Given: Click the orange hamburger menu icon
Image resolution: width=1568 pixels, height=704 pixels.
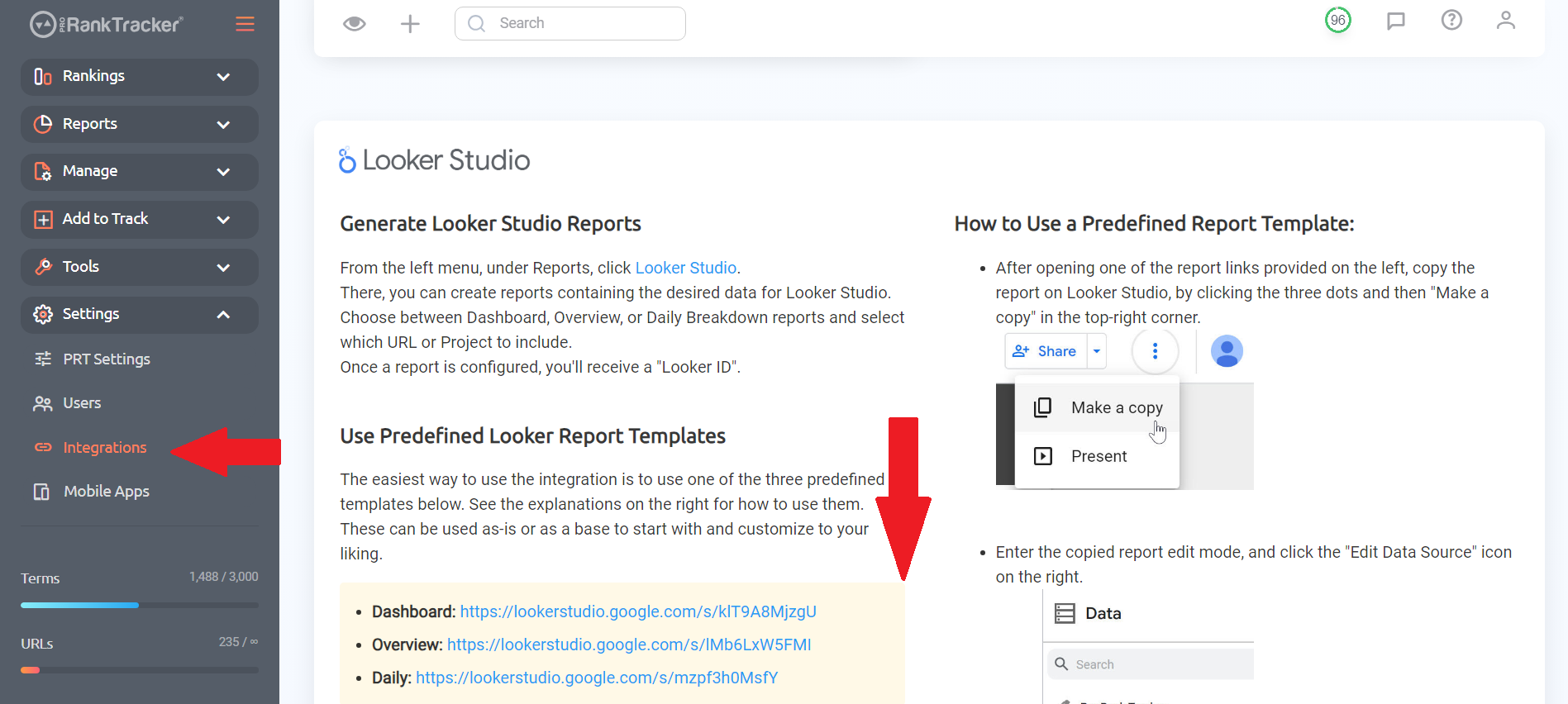Looking at the screenshot, I should [245, 24].
